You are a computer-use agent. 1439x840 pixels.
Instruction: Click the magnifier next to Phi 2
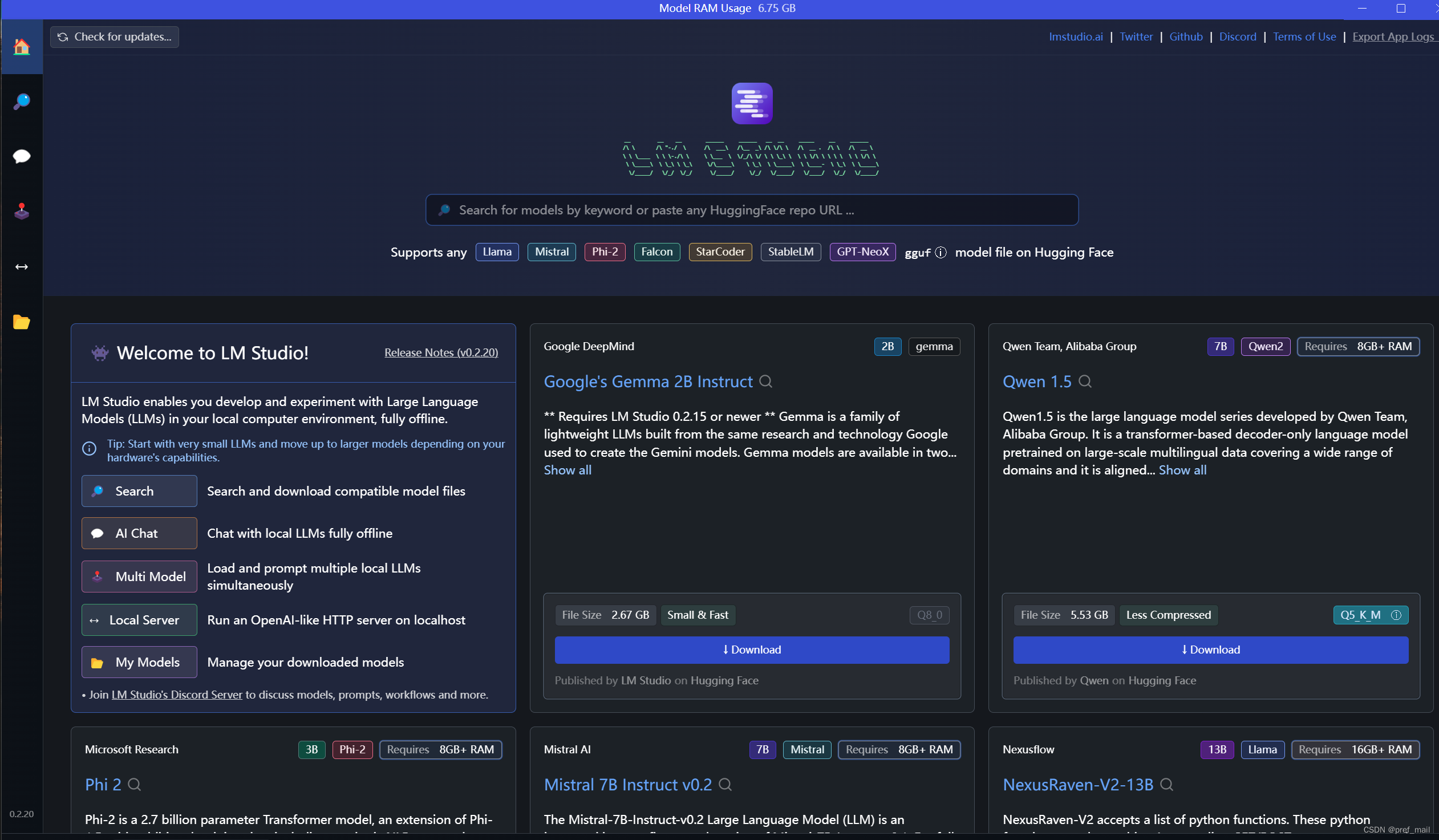click(134, 785)
